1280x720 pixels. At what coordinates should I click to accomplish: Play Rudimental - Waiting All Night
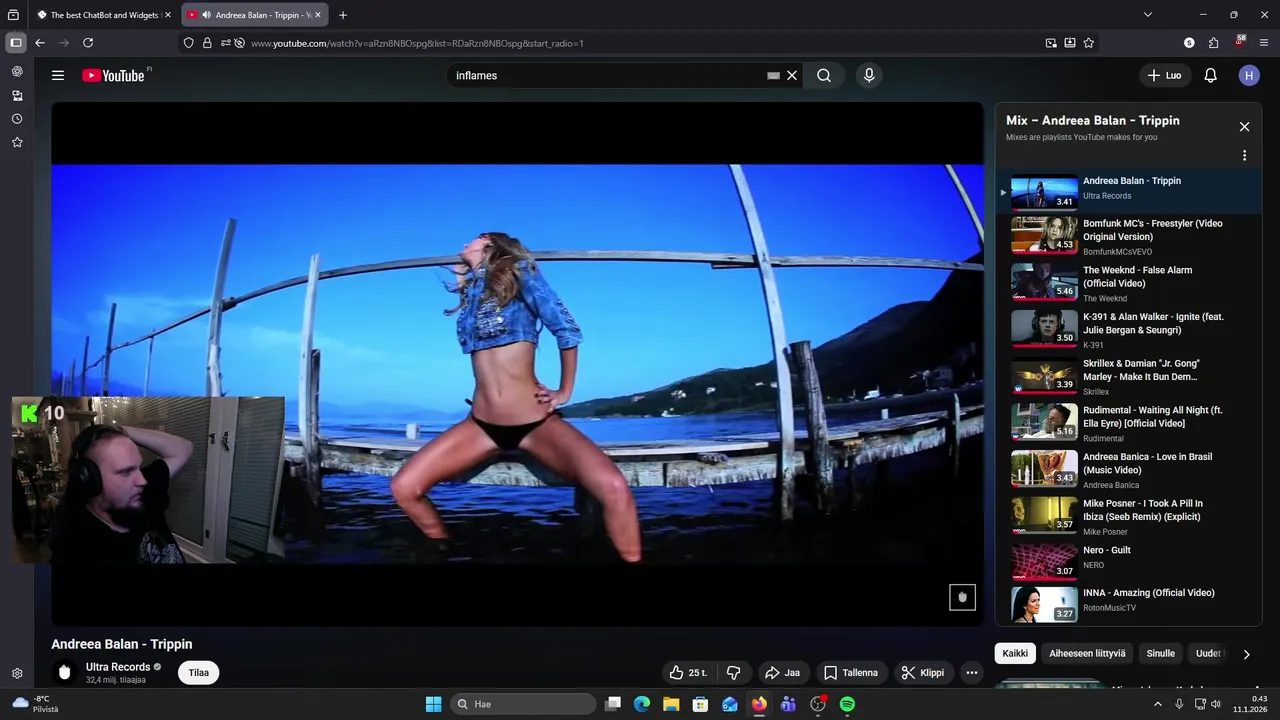1128,424
